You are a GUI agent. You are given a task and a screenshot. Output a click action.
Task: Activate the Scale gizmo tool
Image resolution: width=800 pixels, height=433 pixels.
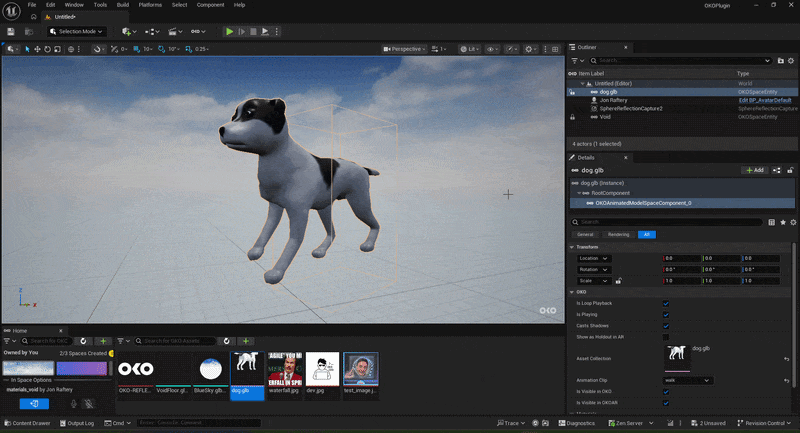[57, 49]
